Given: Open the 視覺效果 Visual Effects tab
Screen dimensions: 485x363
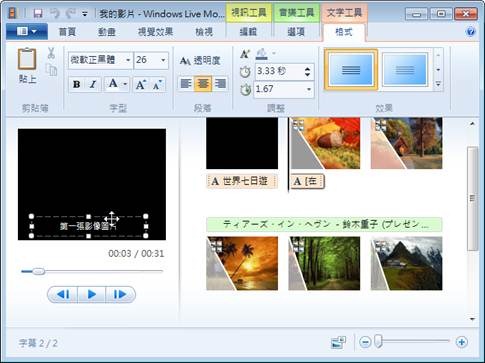Looking at the screenshot, I should click(x=155, y=32).
